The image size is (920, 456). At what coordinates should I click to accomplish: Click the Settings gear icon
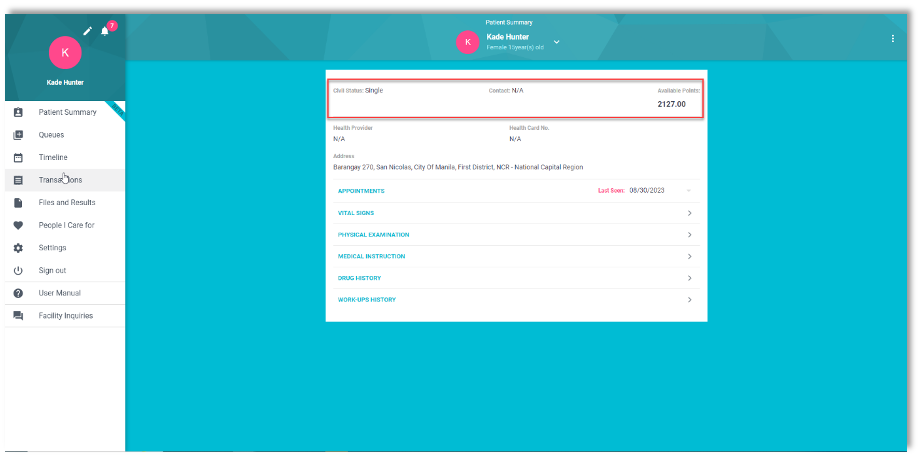click(18, 248)
